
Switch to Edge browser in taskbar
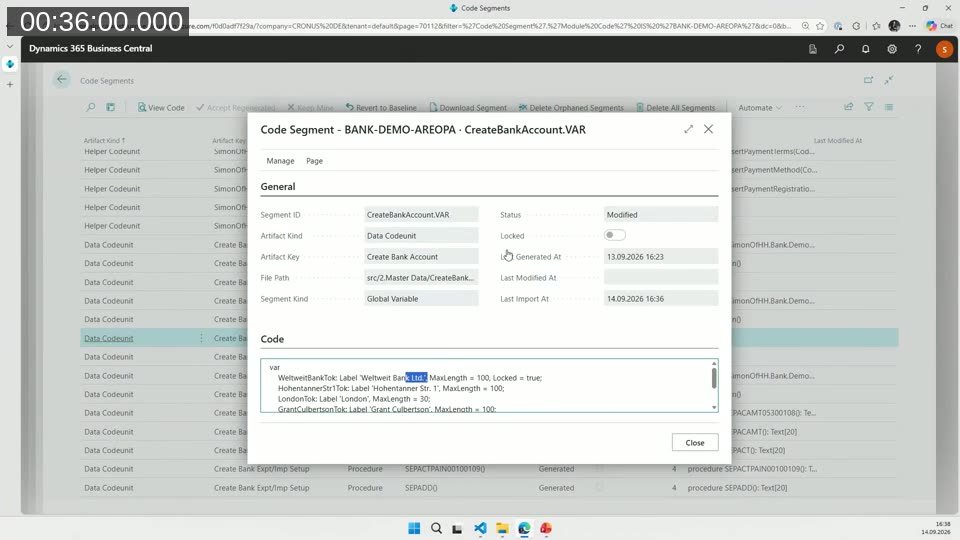click(524, 528)
